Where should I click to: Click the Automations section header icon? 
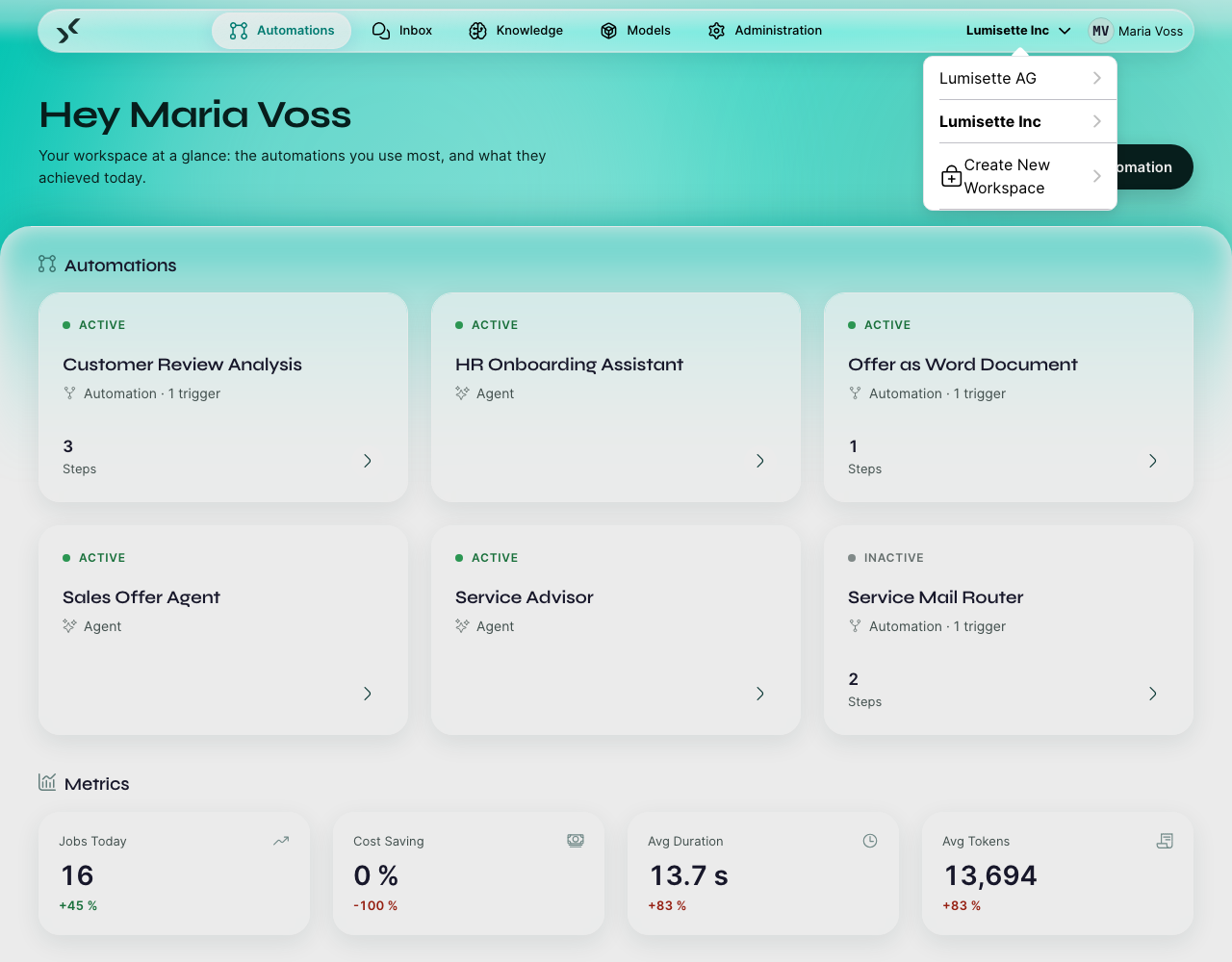click(47, 264)
